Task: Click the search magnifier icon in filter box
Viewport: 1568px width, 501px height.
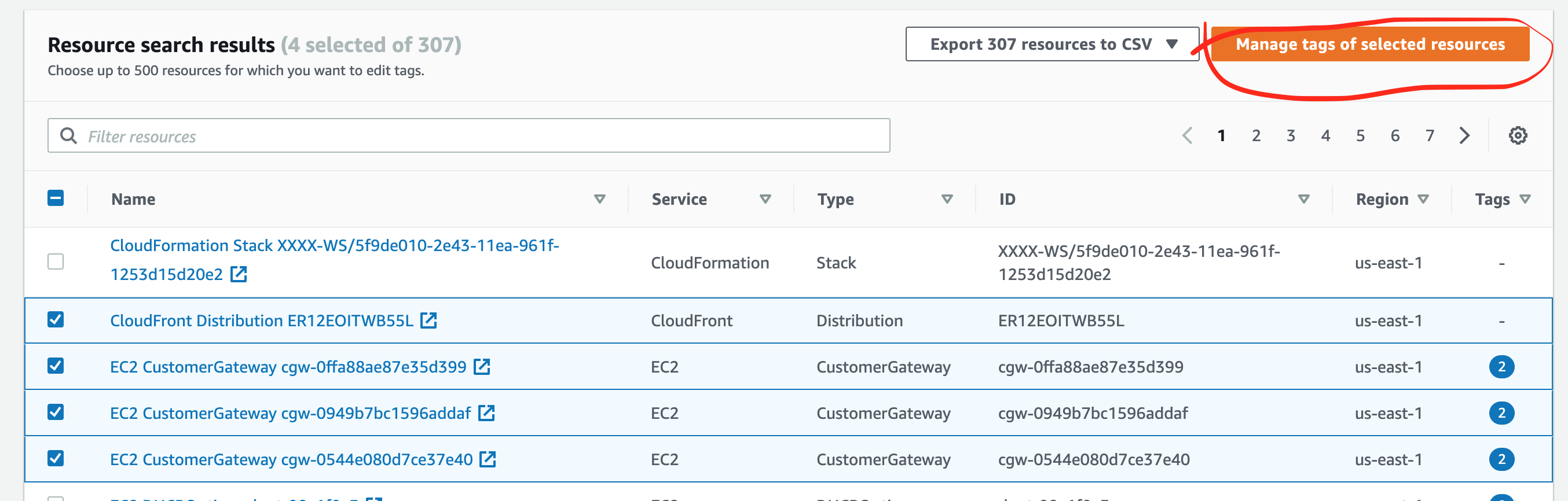Action: 69,135
